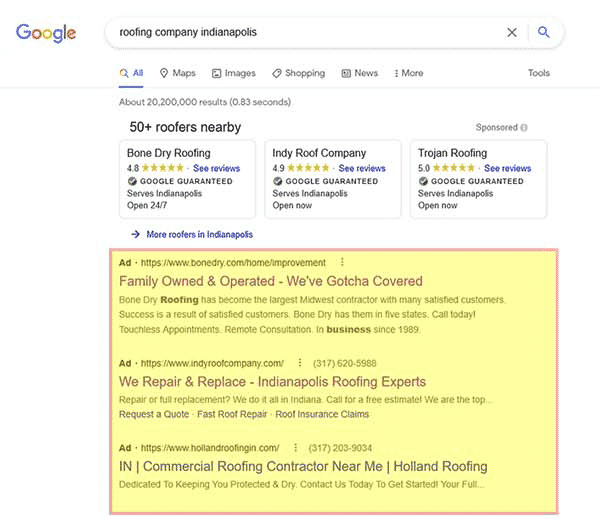Open options menu for bonedry.com ad
The width and height of the screenshot is (600, 524).
[342, 262]
